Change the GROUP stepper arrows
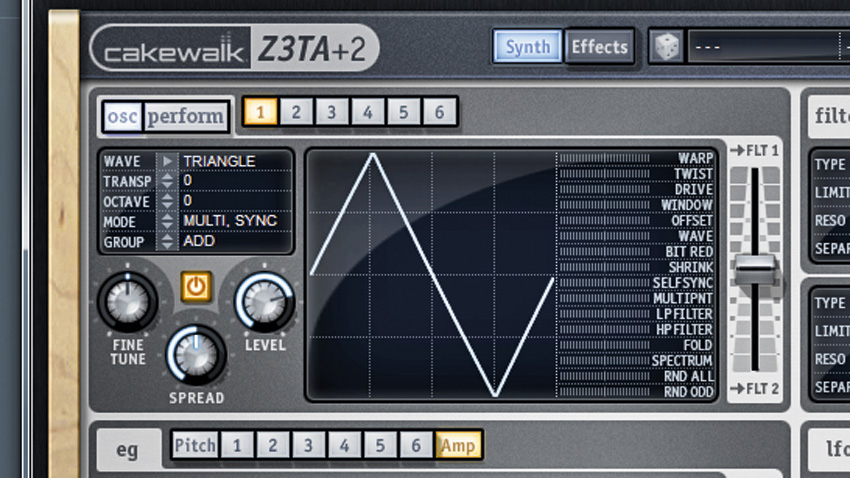Image resolution: width=850 pixels, height=478 pixels. coord(167,241)
